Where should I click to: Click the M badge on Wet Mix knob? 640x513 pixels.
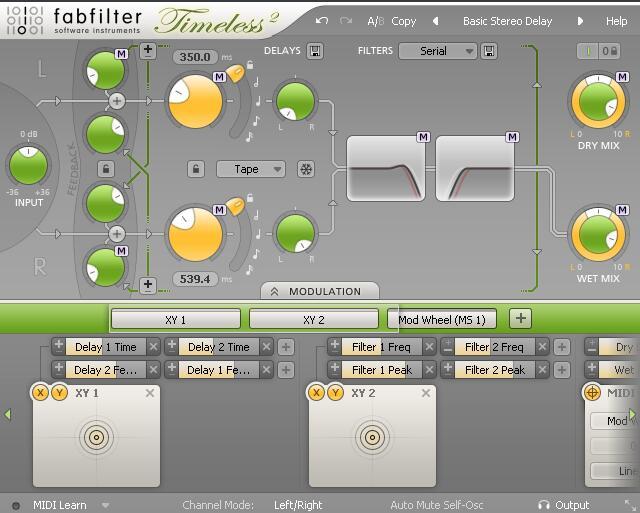[x=622, y=210]
